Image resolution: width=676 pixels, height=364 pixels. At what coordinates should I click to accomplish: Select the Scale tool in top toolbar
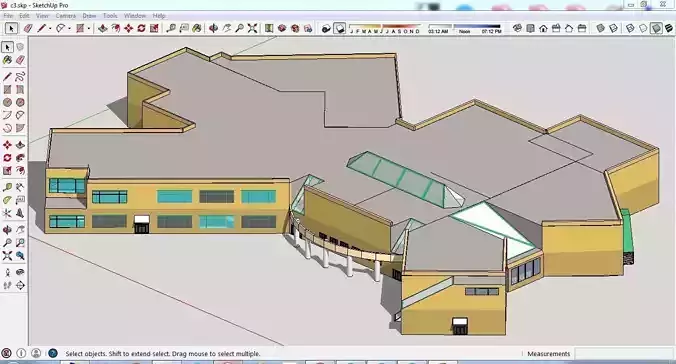[154, 28]
